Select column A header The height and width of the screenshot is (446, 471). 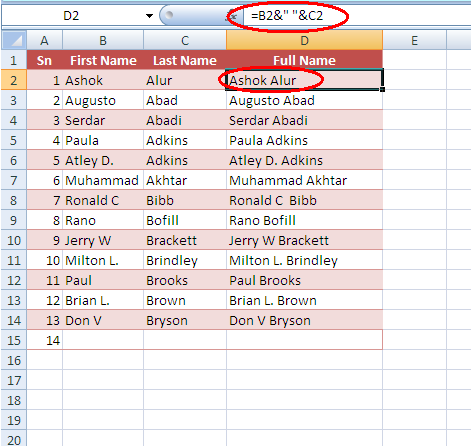[44, 40]
